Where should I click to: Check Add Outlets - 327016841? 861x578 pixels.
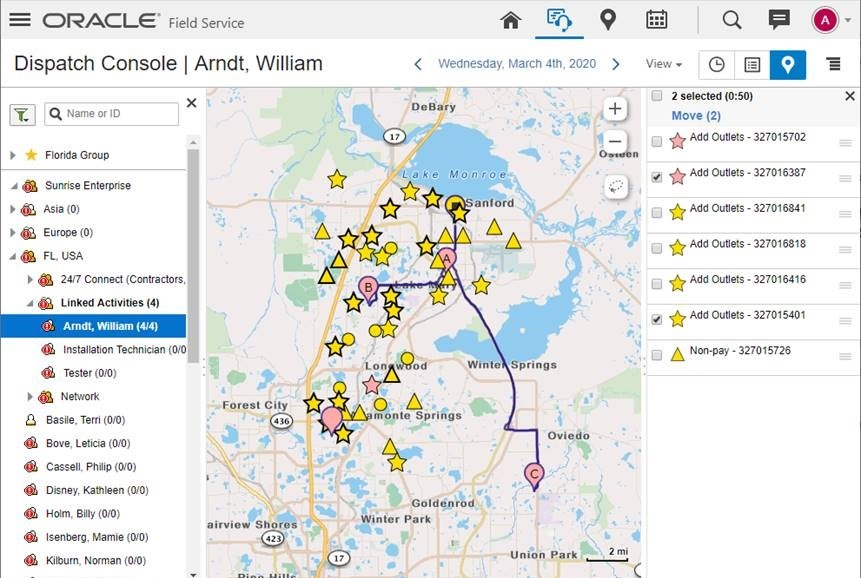657,212
